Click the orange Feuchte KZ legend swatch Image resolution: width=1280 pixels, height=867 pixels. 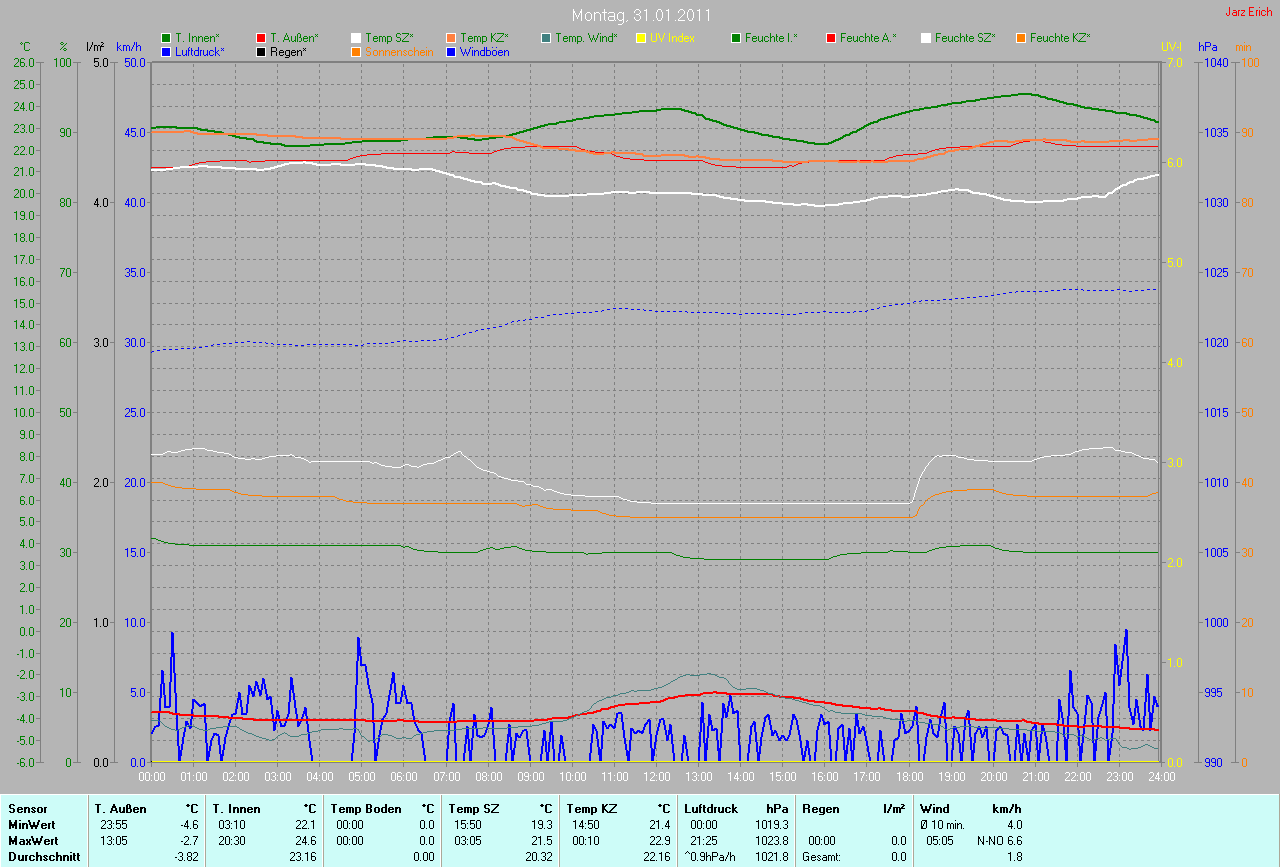(x=1021, y=38)
